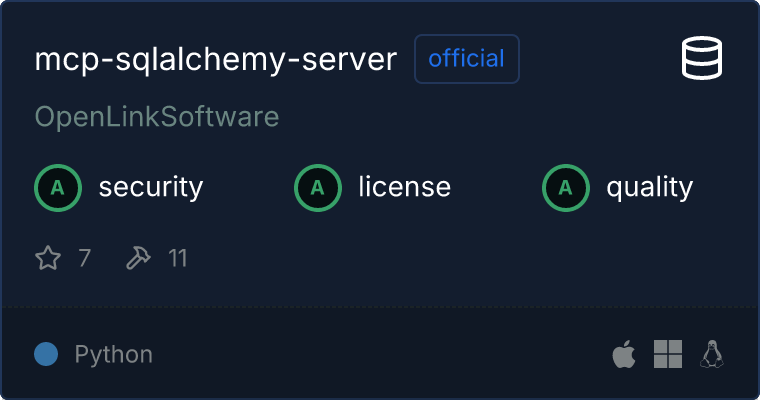Select the security label text
Screen dimensions: 760x400
tap(150, 187)
